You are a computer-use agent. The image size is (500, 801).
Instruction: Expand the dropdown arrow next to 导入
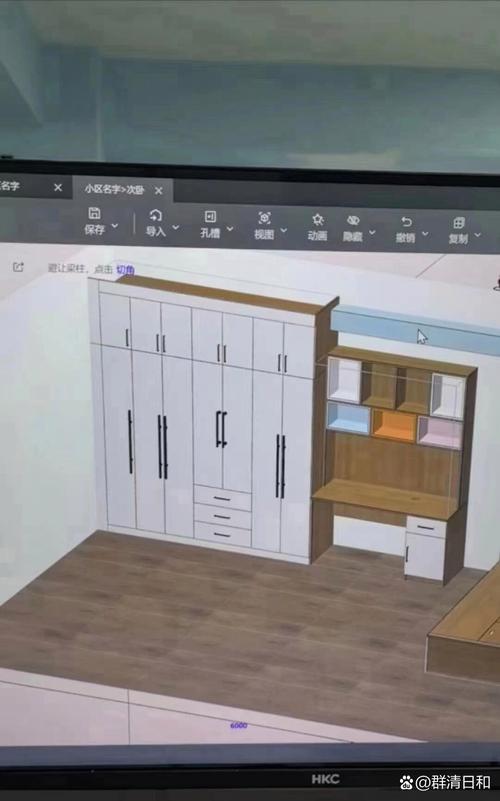coord(176,227)
